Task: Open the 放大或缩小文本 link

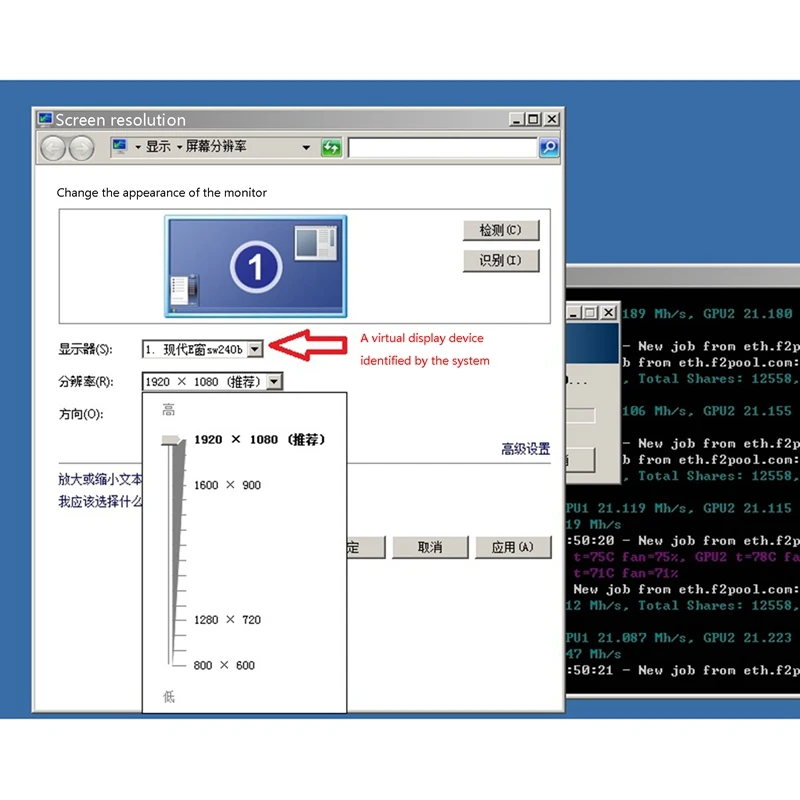Action: point(100,479)
